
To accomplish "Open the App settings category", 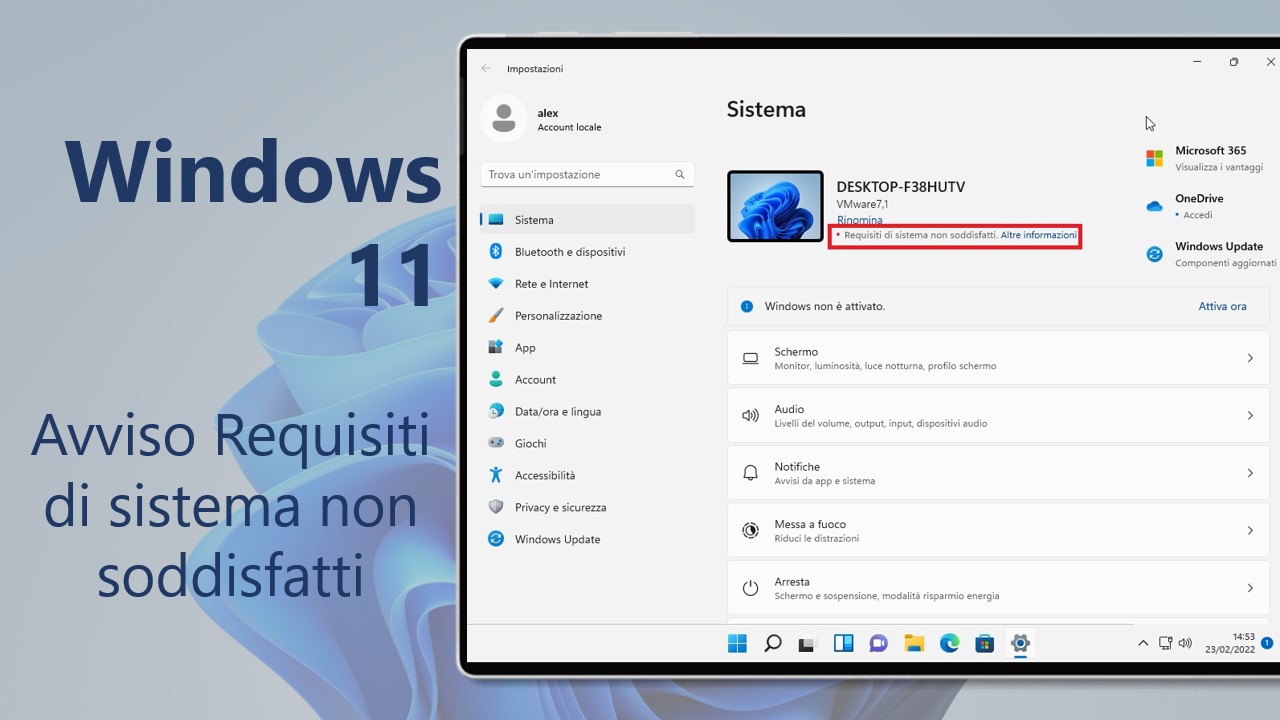I will tap(587, 348).
